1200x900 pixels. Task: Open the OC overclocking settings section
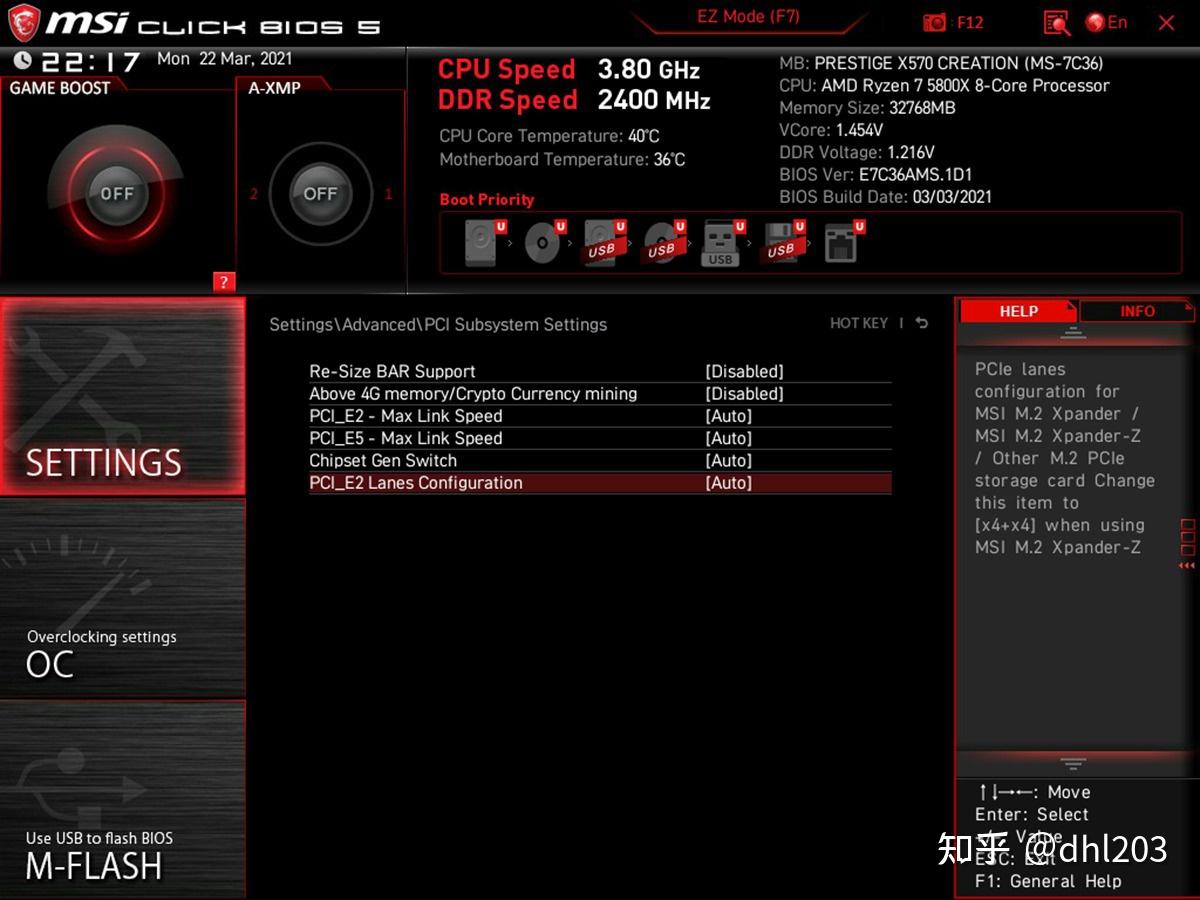point(122,598)
